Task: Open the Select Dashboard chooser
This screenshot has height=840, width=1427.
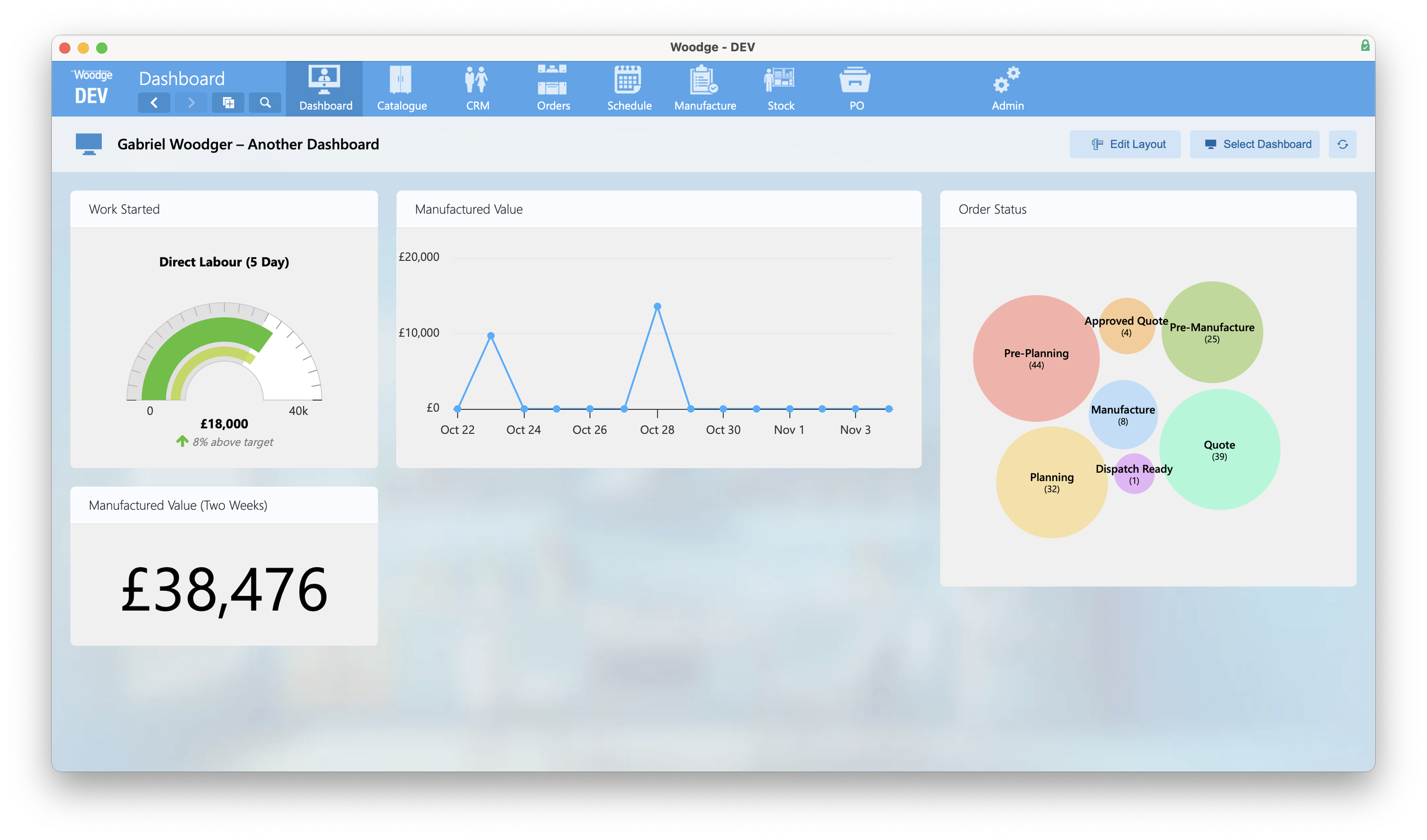Action: point(1254,144)
